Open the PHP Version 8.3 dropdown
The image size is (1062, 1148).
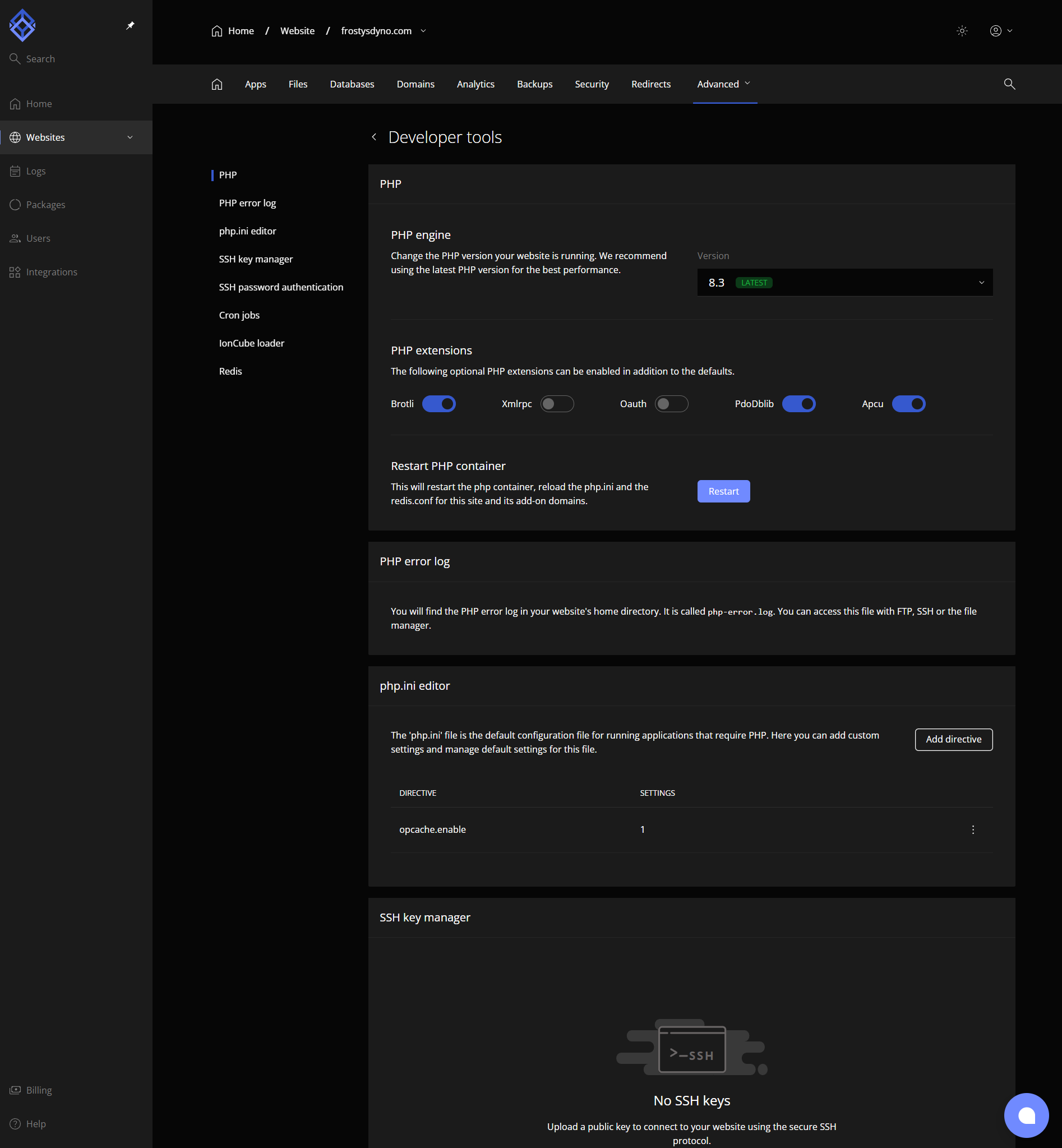click(x=845, y=282)
